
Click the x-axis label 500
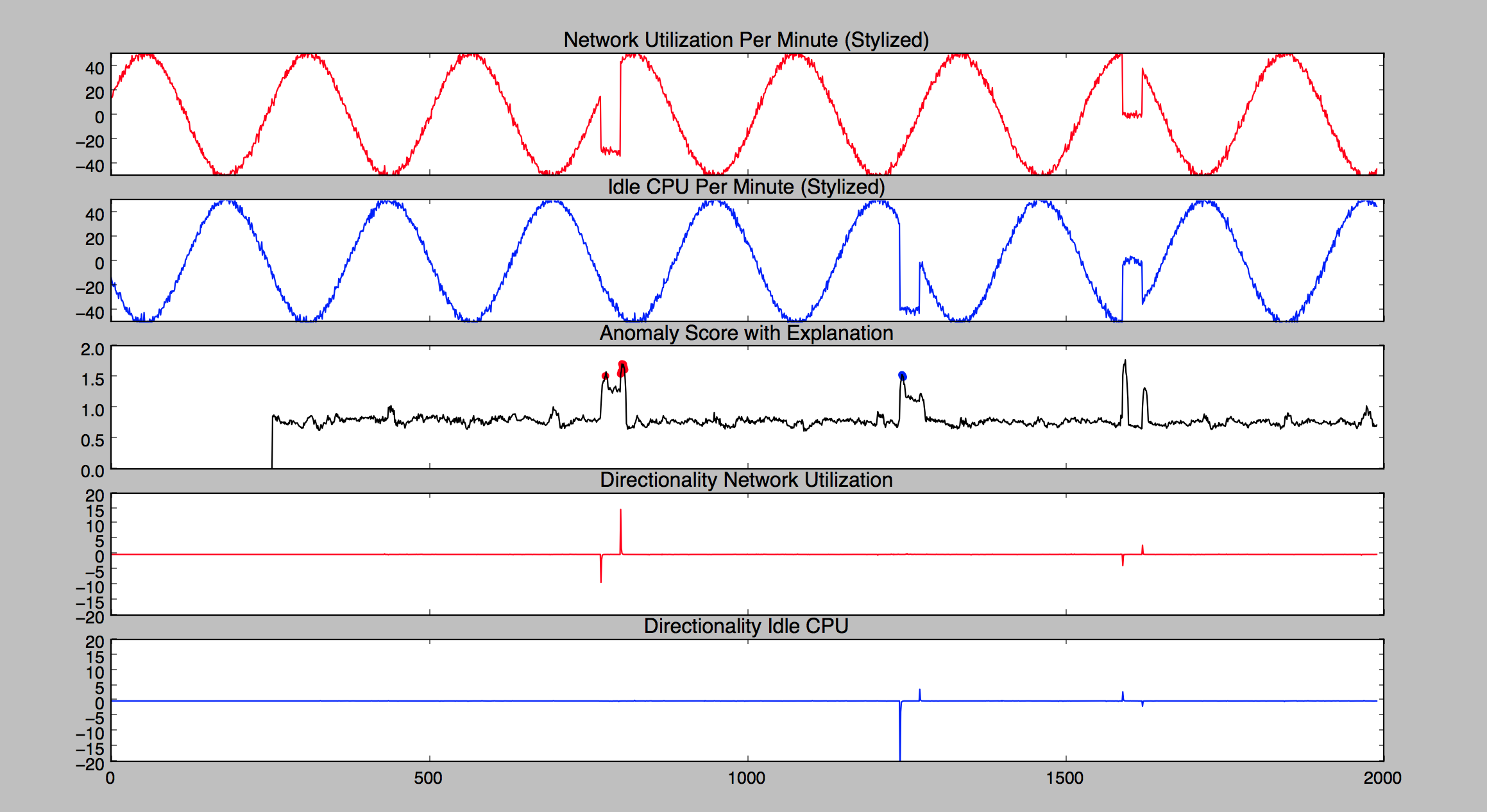coord(428,778)
